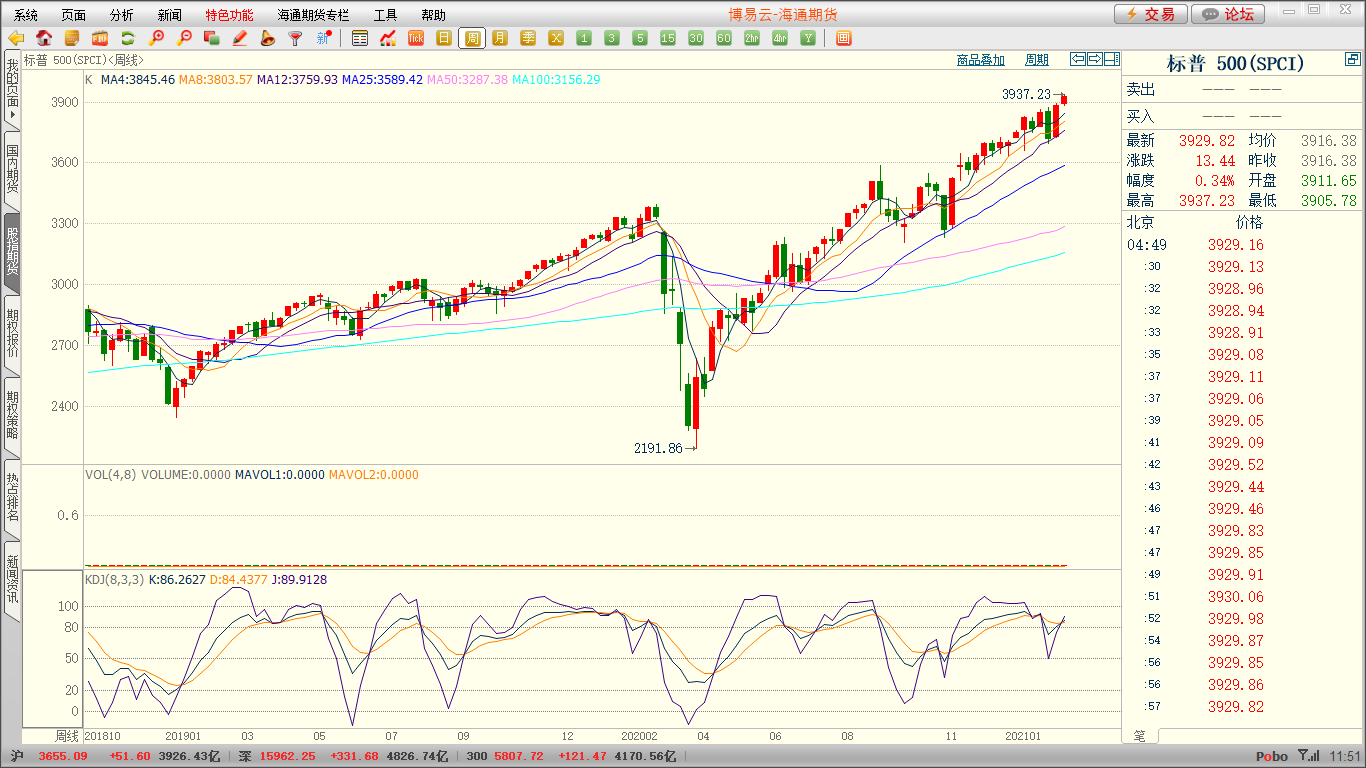Image resolution: width=1366 pixels, height=768 pixels.
Task: Click the F10 info toolbar icon
Action: click(x=100, y=38)
